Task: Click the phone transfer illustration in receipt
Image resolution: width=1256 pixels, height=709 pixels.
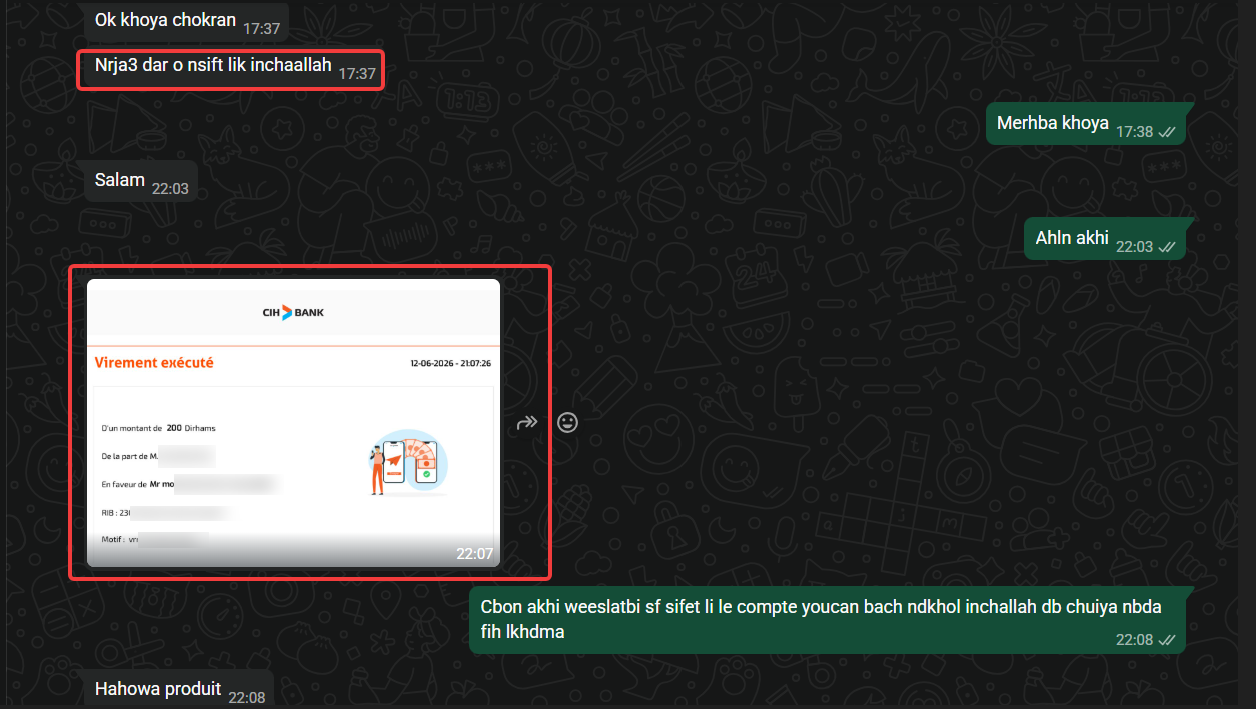Action: (x=404, y=463)
